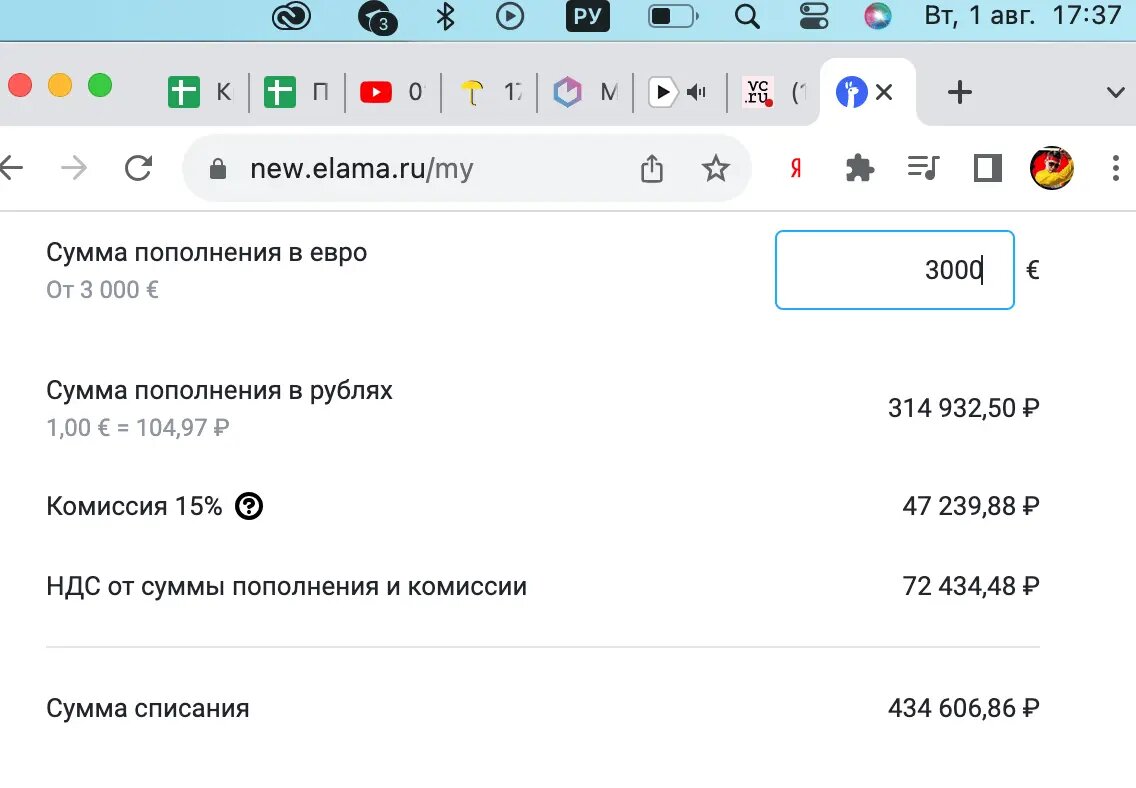
Task: Select the commission amount 47 239,88 ₽
Action: 971,506
